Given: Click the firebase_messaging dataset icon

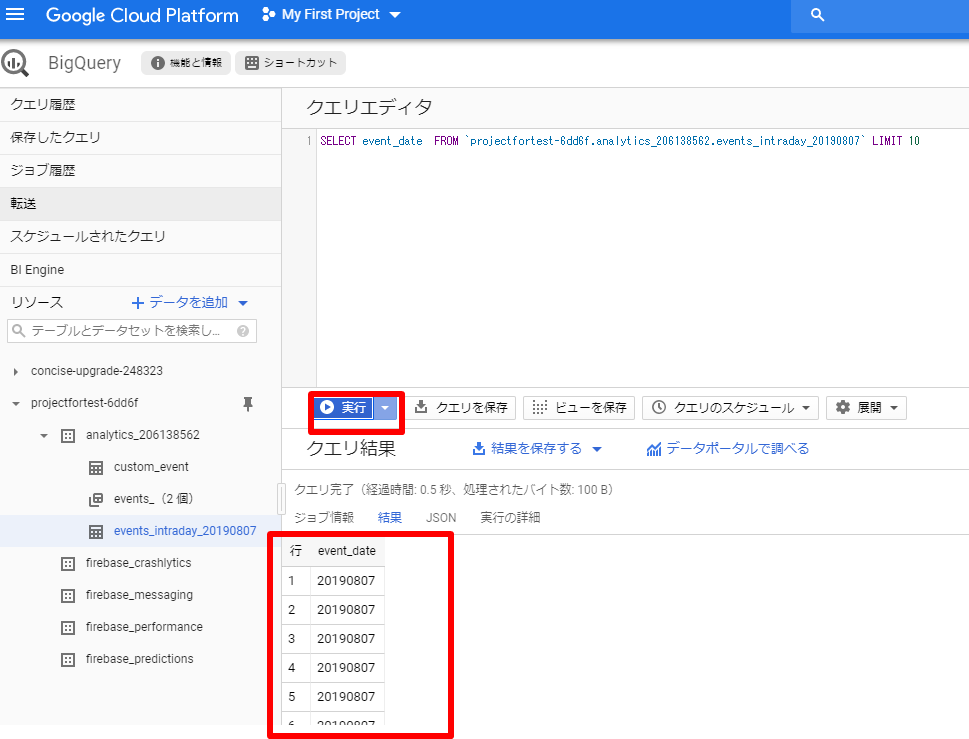Looking at the screenshot, I should (x=68, y=596).
